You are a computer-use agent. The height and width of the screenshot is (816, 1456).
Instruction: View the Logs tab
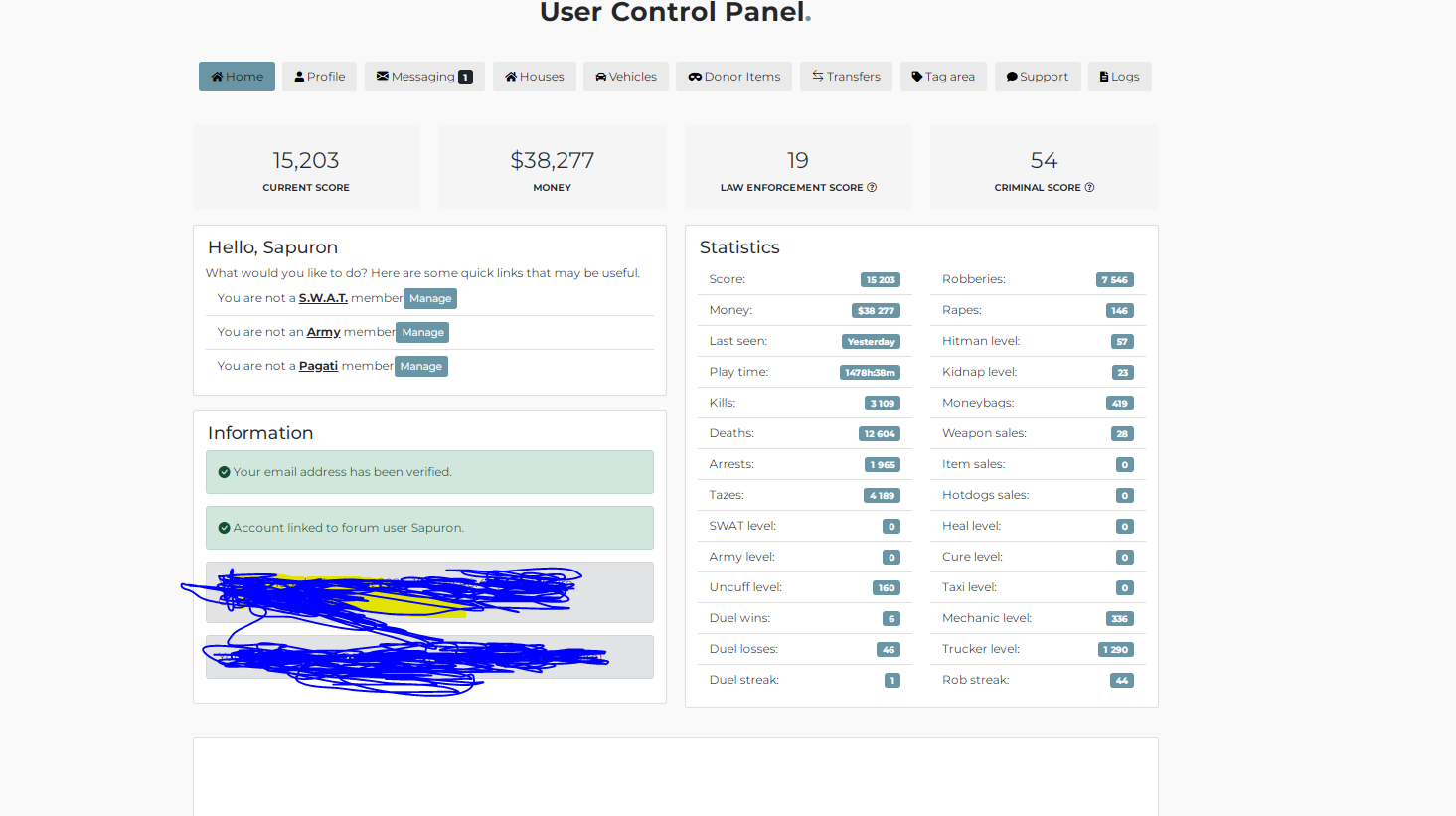pyautogui.click(x=1120, y=77)
